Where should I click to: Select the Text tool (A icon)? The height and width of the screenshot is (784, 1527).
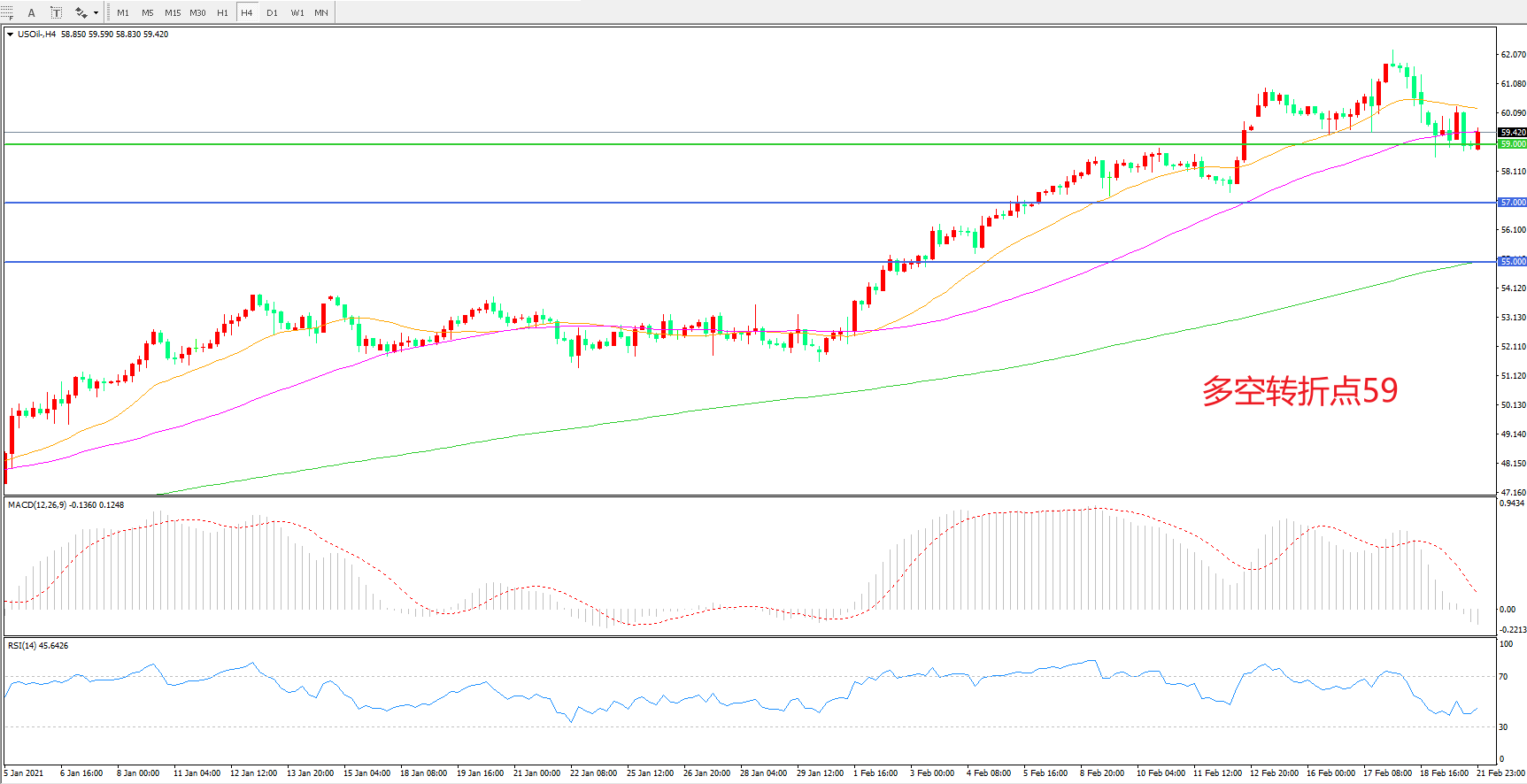pos(32,12)
